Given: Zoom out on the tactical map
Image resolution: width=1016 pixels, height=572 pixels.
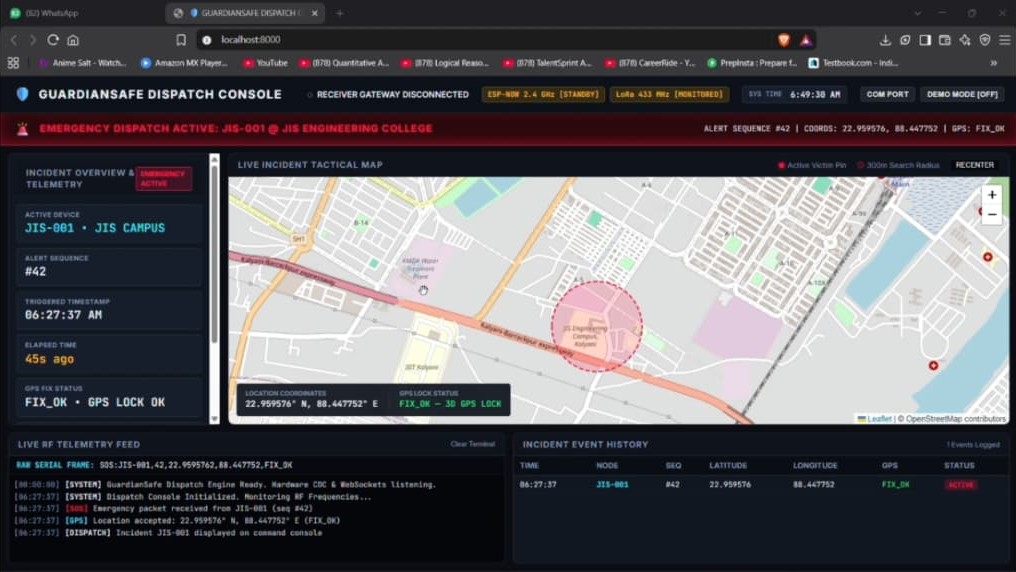Looking at the screenshot, I should pos(992,214).
